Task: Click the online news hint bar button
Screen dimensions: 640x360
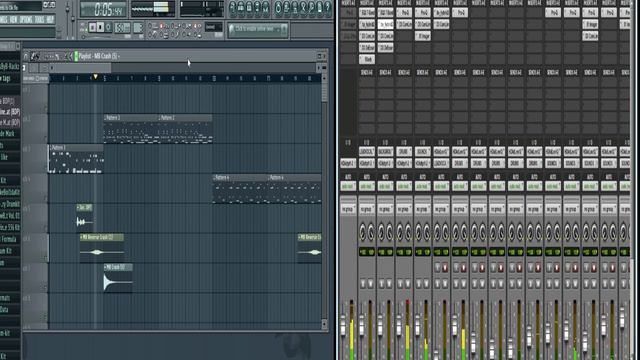Action: click(x=258, y=29)
